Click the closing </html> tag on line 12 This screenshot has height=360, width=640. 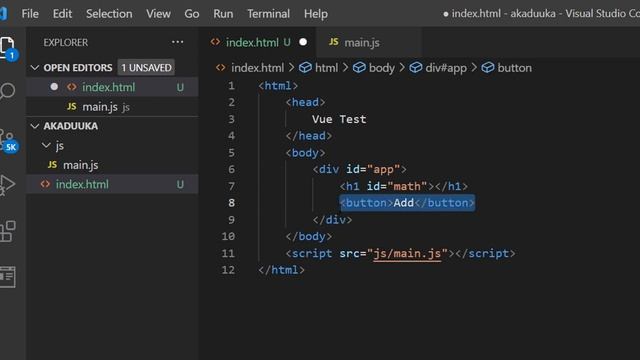pos(281,270)
